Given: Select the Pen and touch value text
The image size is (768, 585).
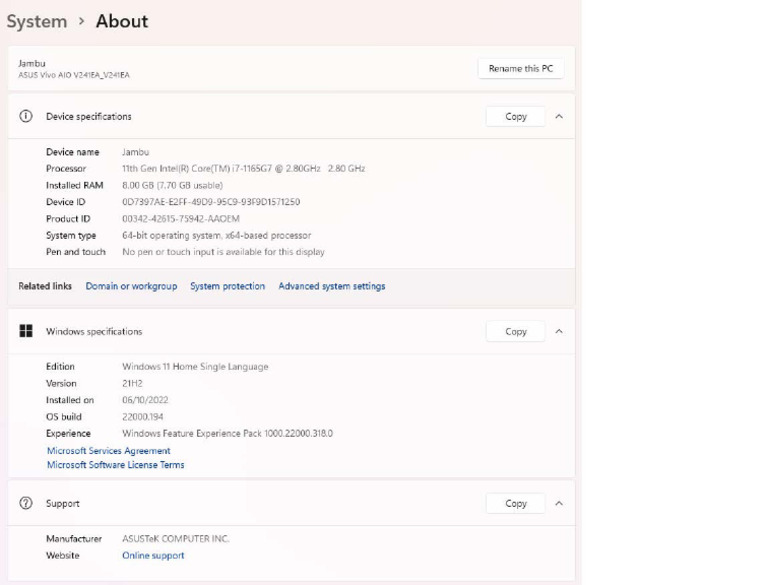Looking at the screenshot, I should 223,252.
